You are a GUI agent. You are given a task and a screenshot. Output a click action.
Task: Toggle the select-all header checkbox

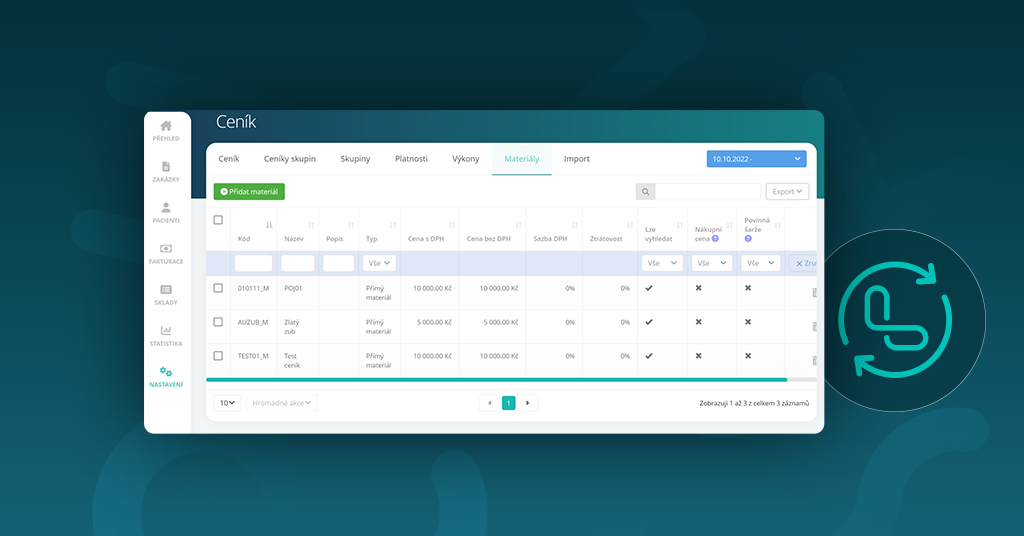(x=218, y=220)
